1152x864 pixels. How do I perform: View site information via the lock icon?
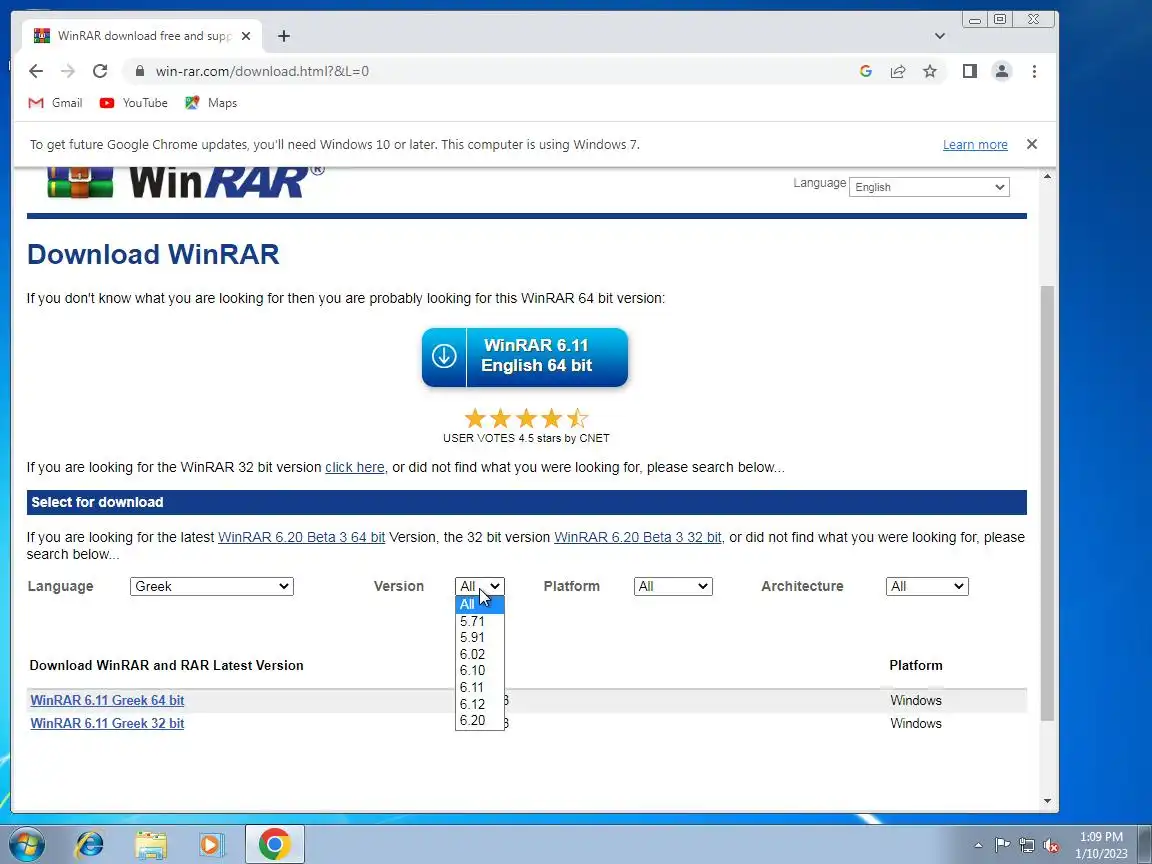[x=140, y=71]
